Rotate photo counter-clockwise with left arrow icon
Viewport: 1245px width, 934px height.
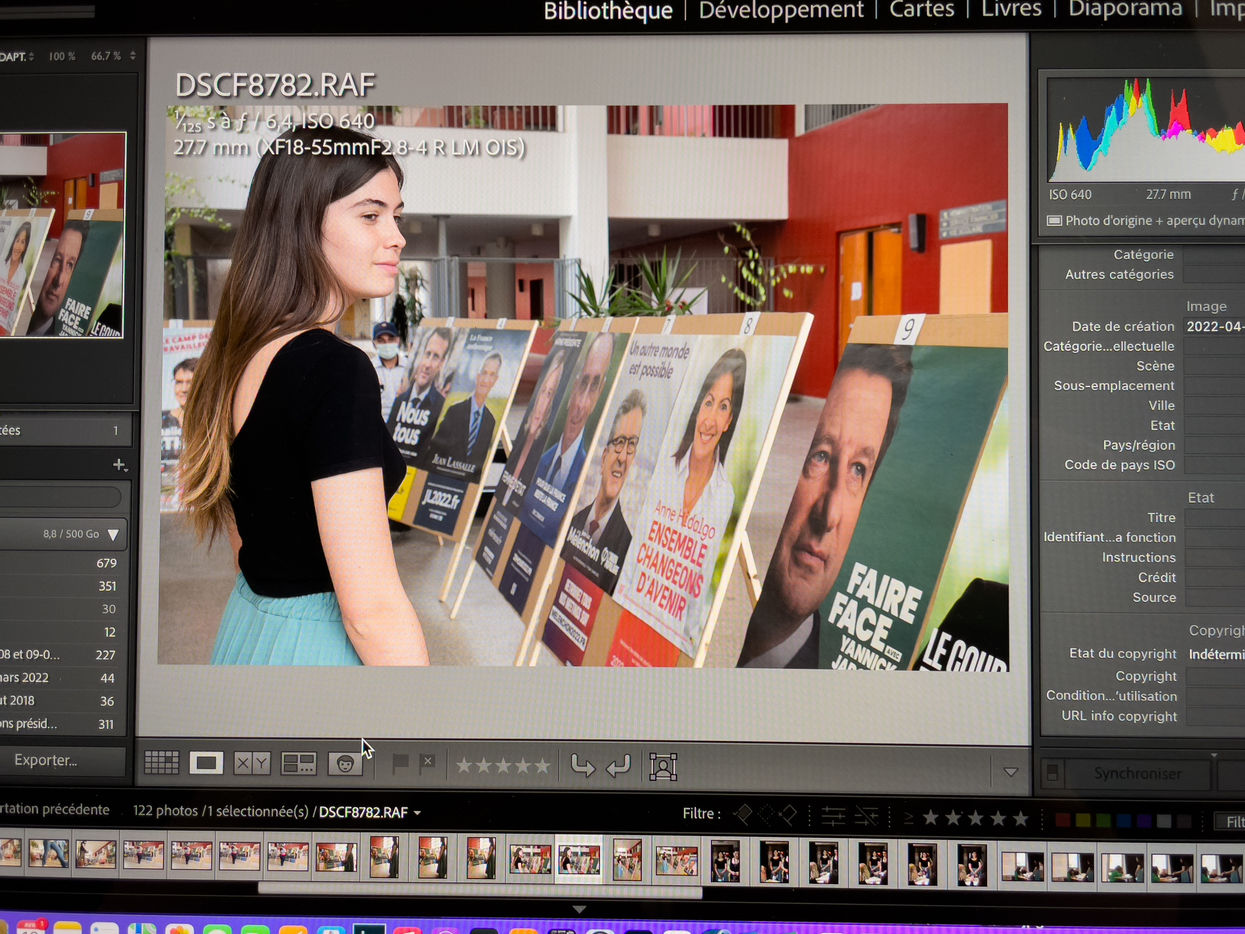[582, 766]
